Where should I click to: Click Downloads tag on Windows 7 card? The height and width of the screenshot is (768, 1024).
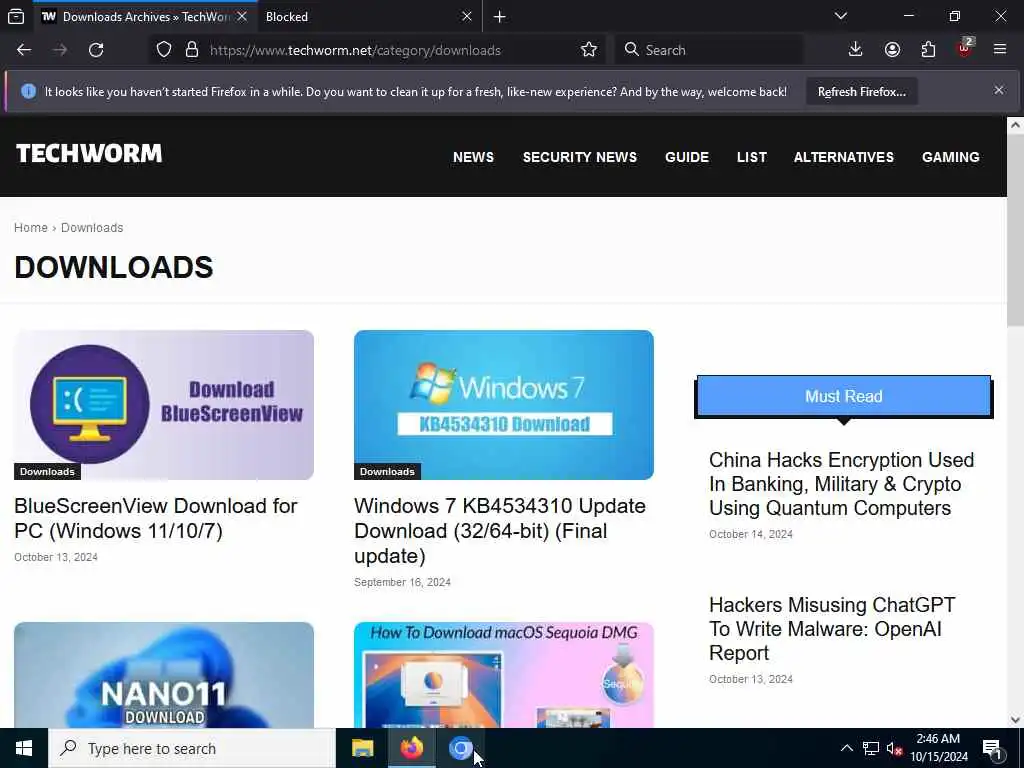point(387,472)
